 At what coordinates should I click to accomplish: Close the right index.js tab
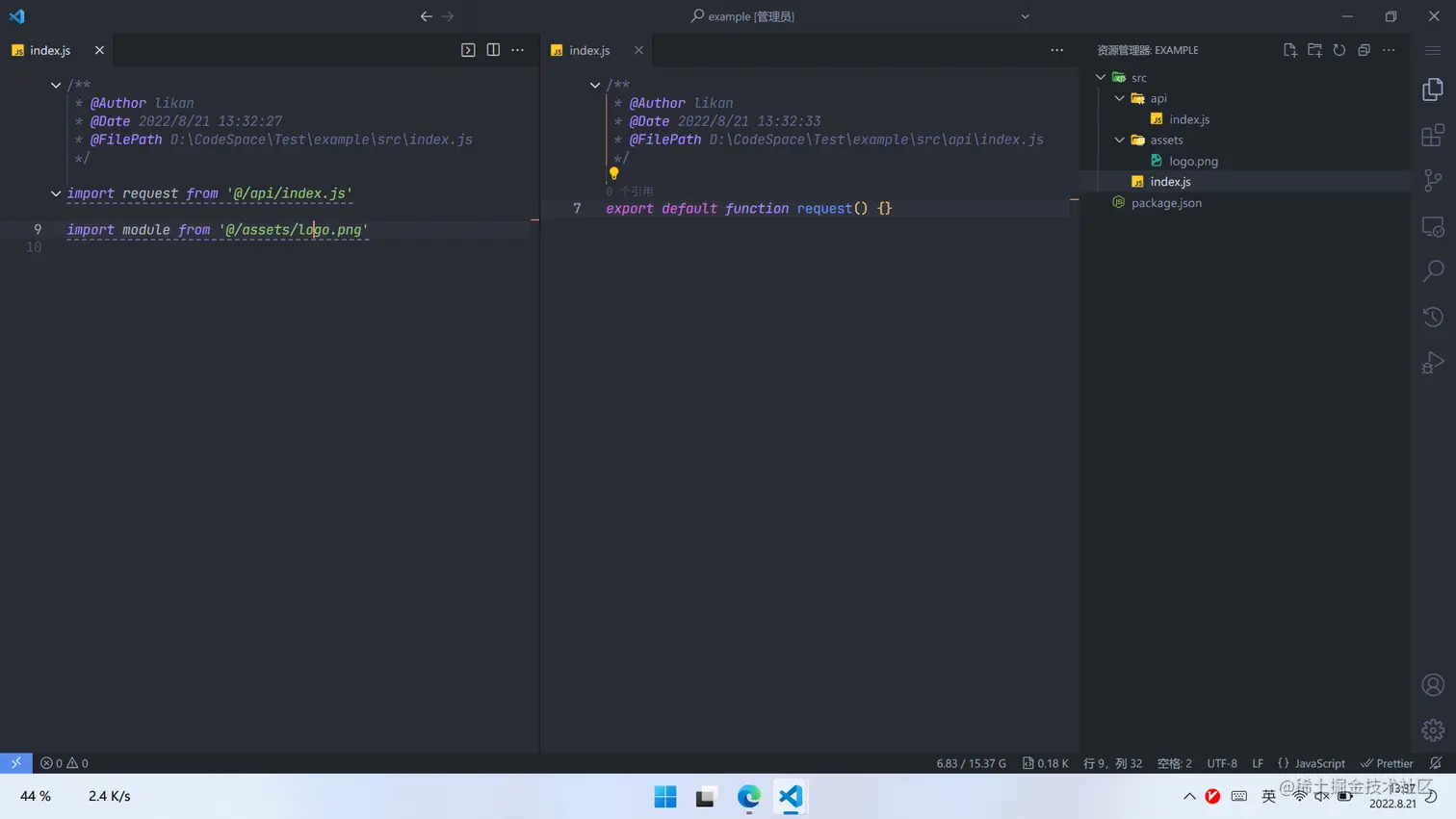(x=638, y=50)
